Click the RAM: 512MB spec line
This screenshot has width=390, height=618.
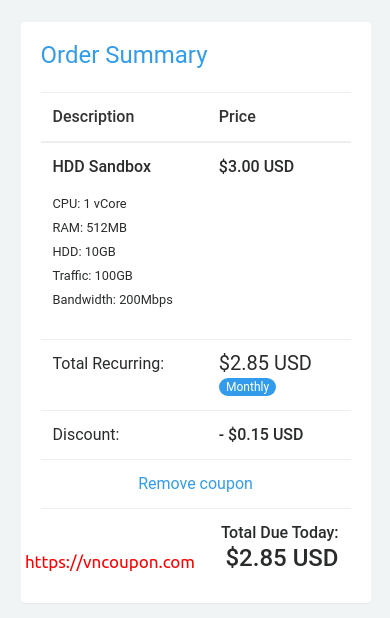click(89, 228)
